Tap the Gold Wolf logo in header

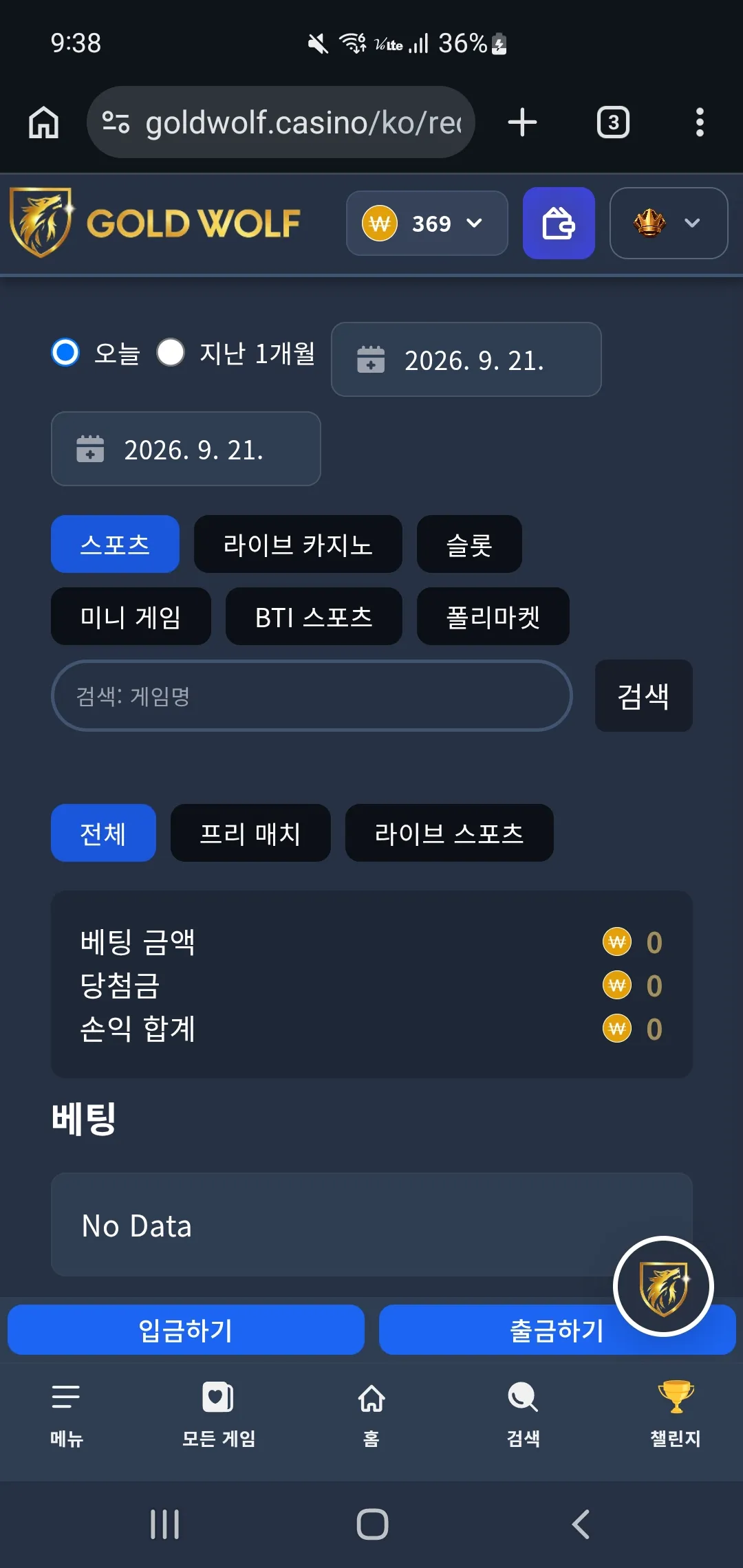point(155,223)
